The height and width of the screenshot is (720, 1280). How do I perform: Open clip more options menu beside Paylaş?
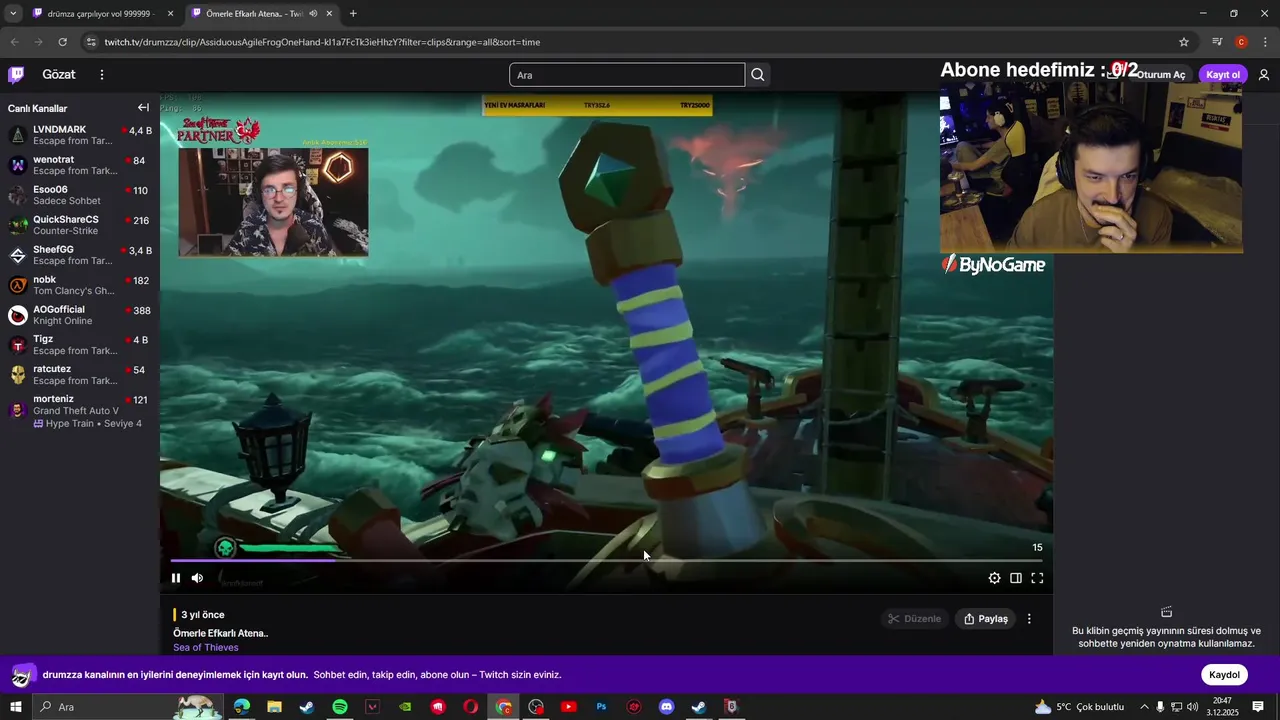[1029, 619]
